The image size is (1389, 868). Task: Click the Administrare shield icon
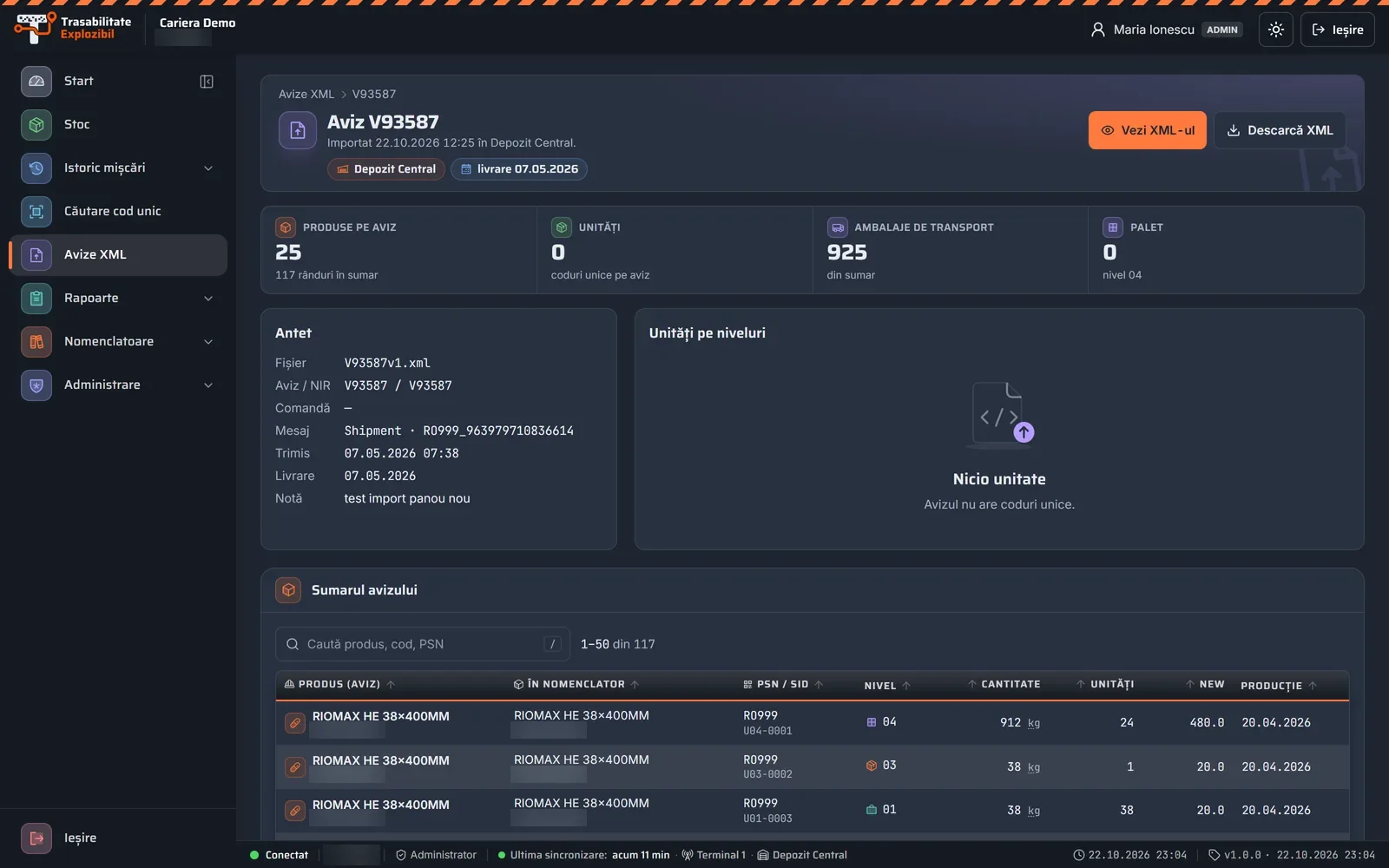pos(36,385)
